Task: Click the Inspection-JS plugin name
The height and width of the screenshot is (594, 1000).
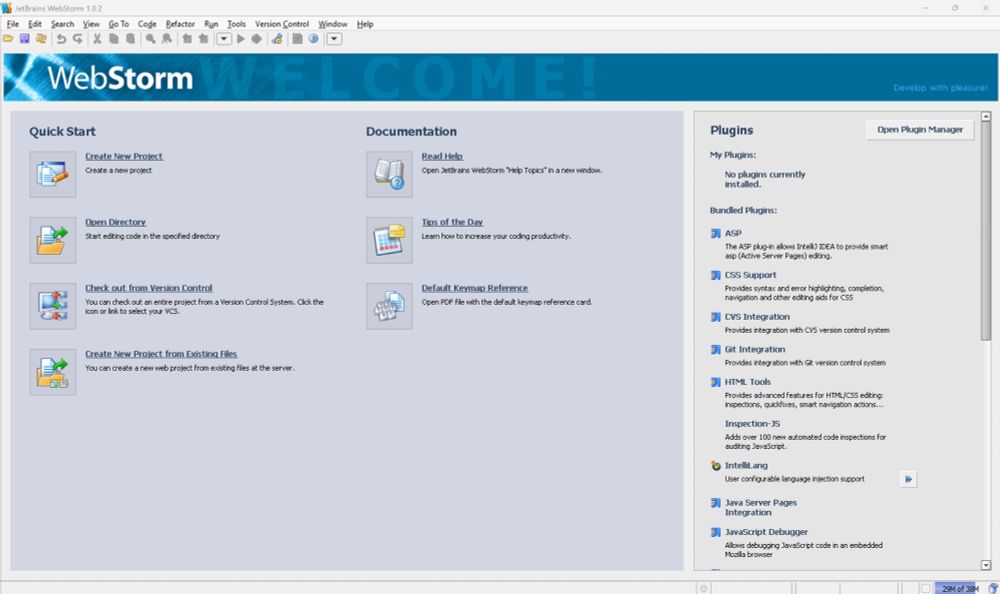Action: click(752, 424)
